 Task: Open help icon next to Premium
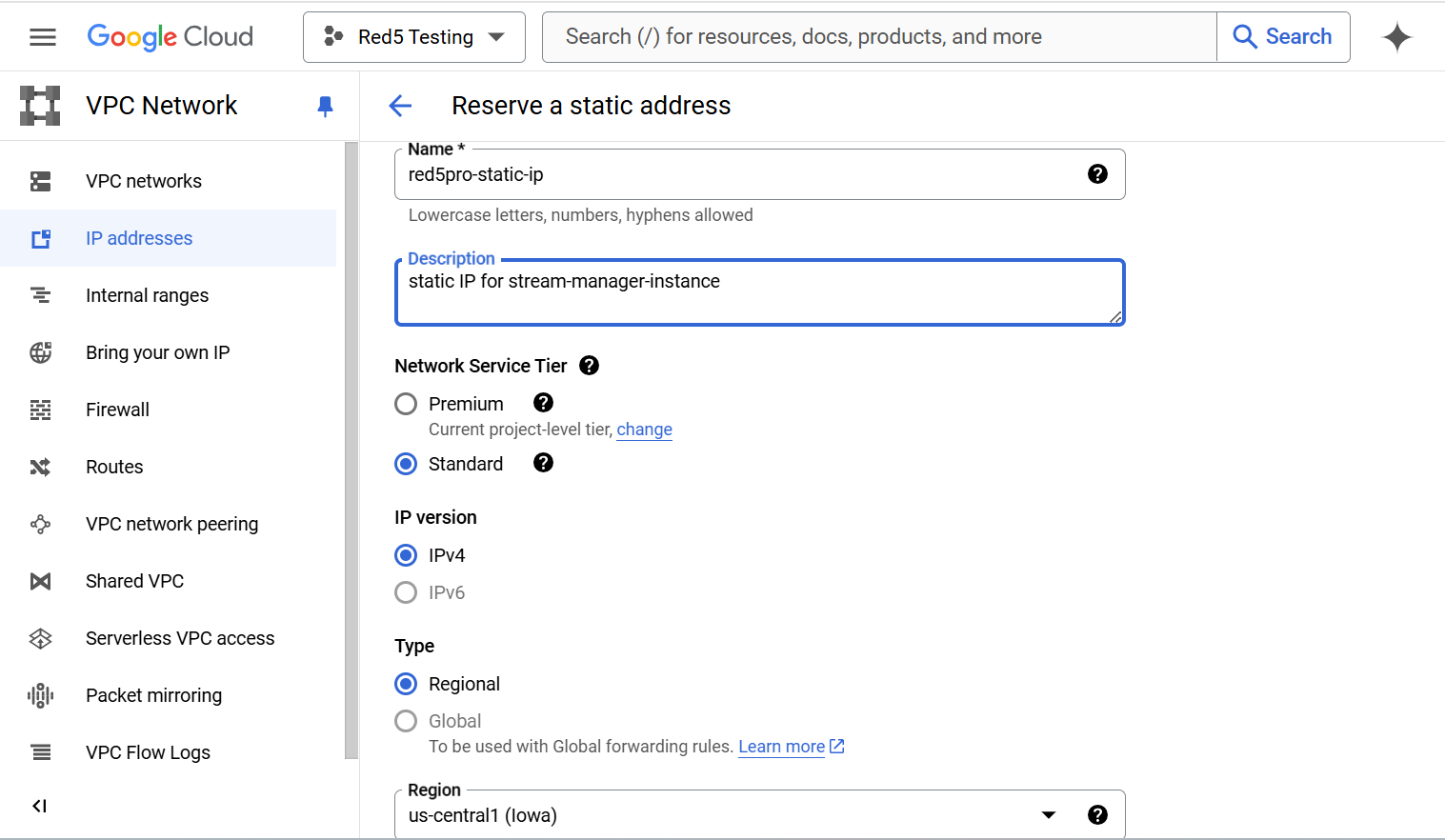(x=543, y=403)
